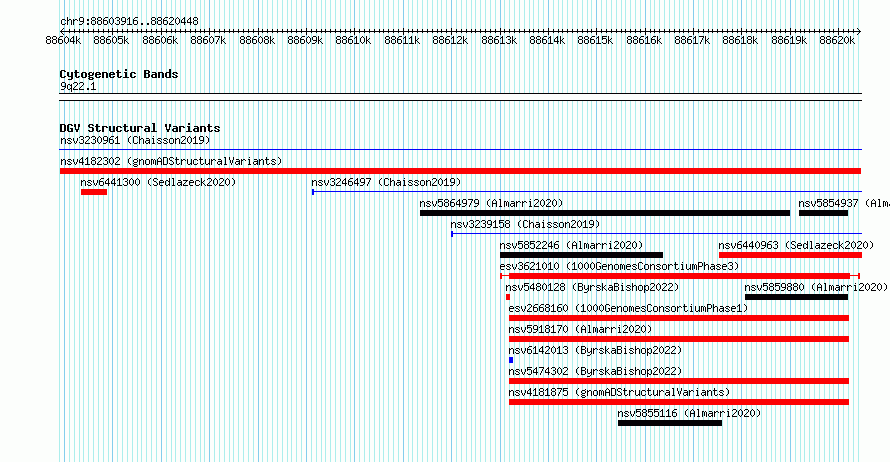Click the blue line under nsv3230961

[x=460, y=150]
